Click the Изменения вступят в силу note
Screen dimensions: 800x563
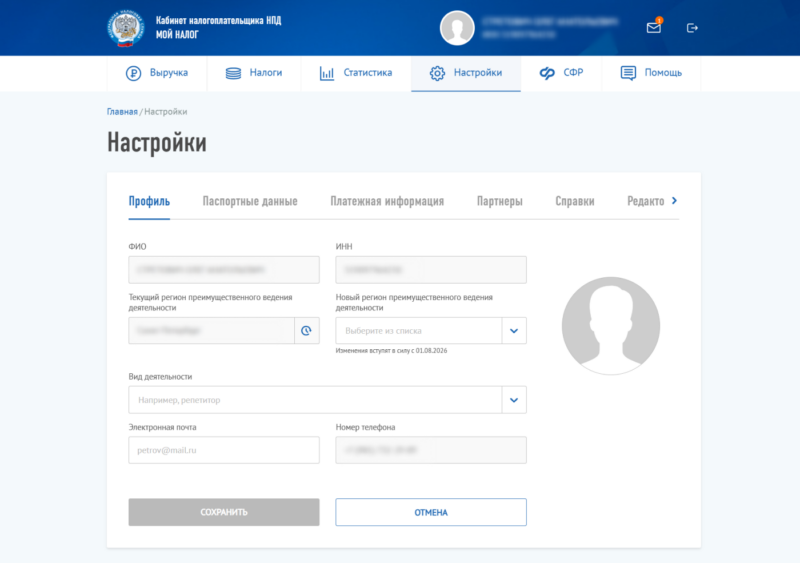click(x=391, y=351)
